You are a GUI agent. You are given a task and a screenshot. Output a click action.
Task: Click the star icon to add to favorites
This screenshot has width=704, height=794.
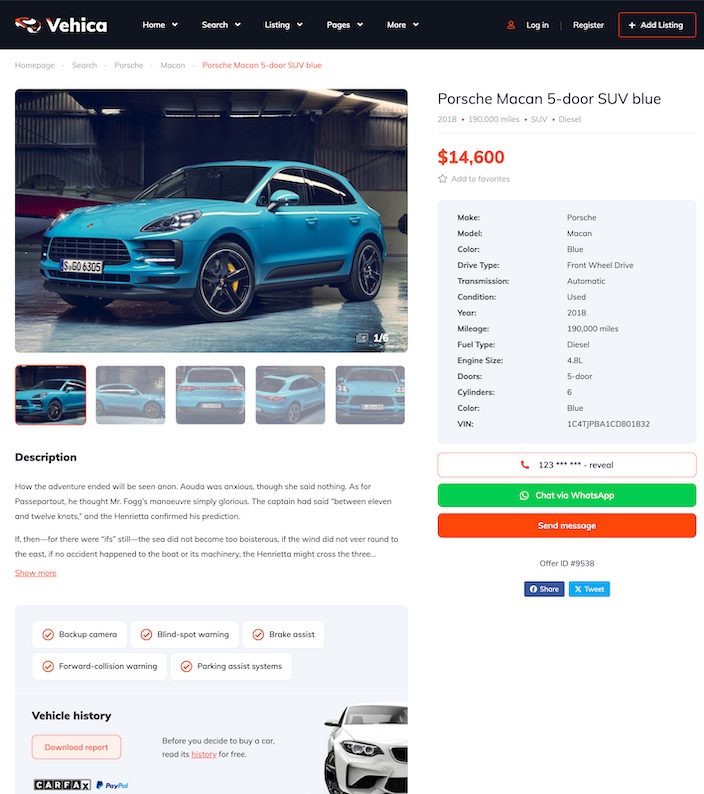(x=443, y=179)
